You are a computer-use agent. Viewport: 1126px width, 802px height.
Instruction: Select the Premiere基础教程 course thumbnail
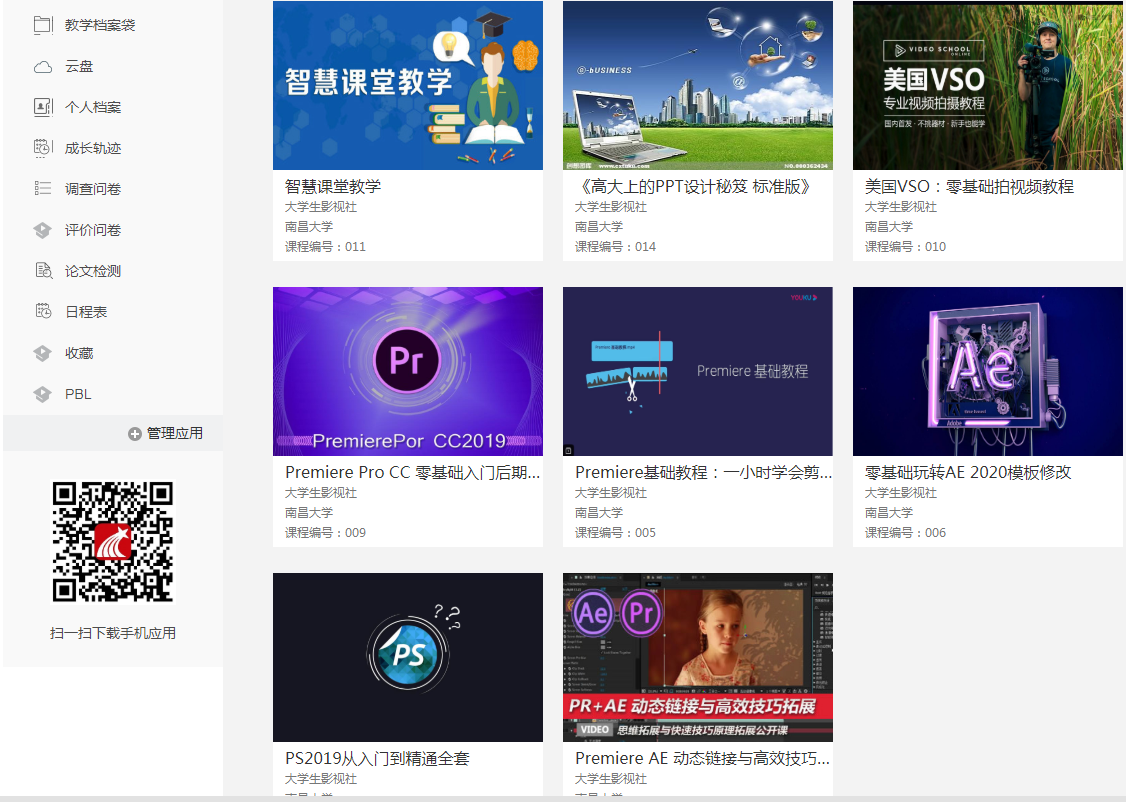pos(697,371)
